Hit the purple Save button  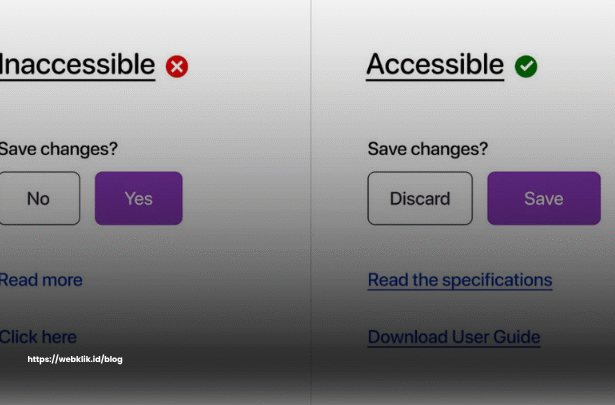tap(544, 198)
